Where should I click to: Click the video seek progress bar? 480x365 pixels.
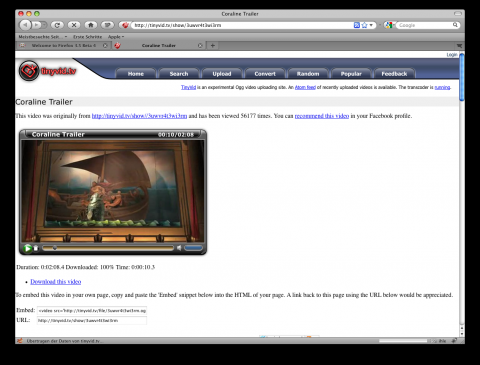click(x=108, y=248)
